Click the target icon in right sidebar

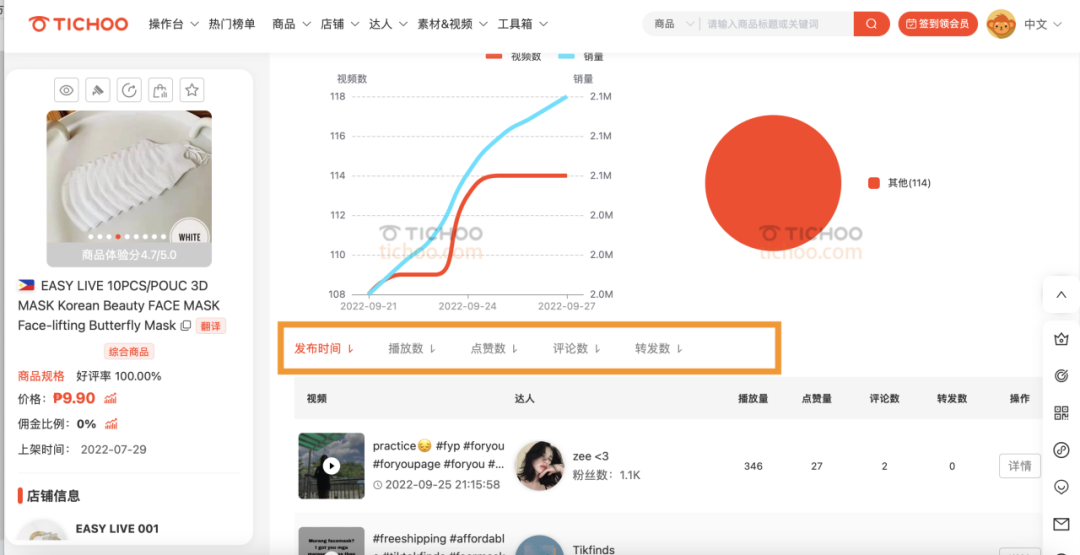click(1061, 375)
